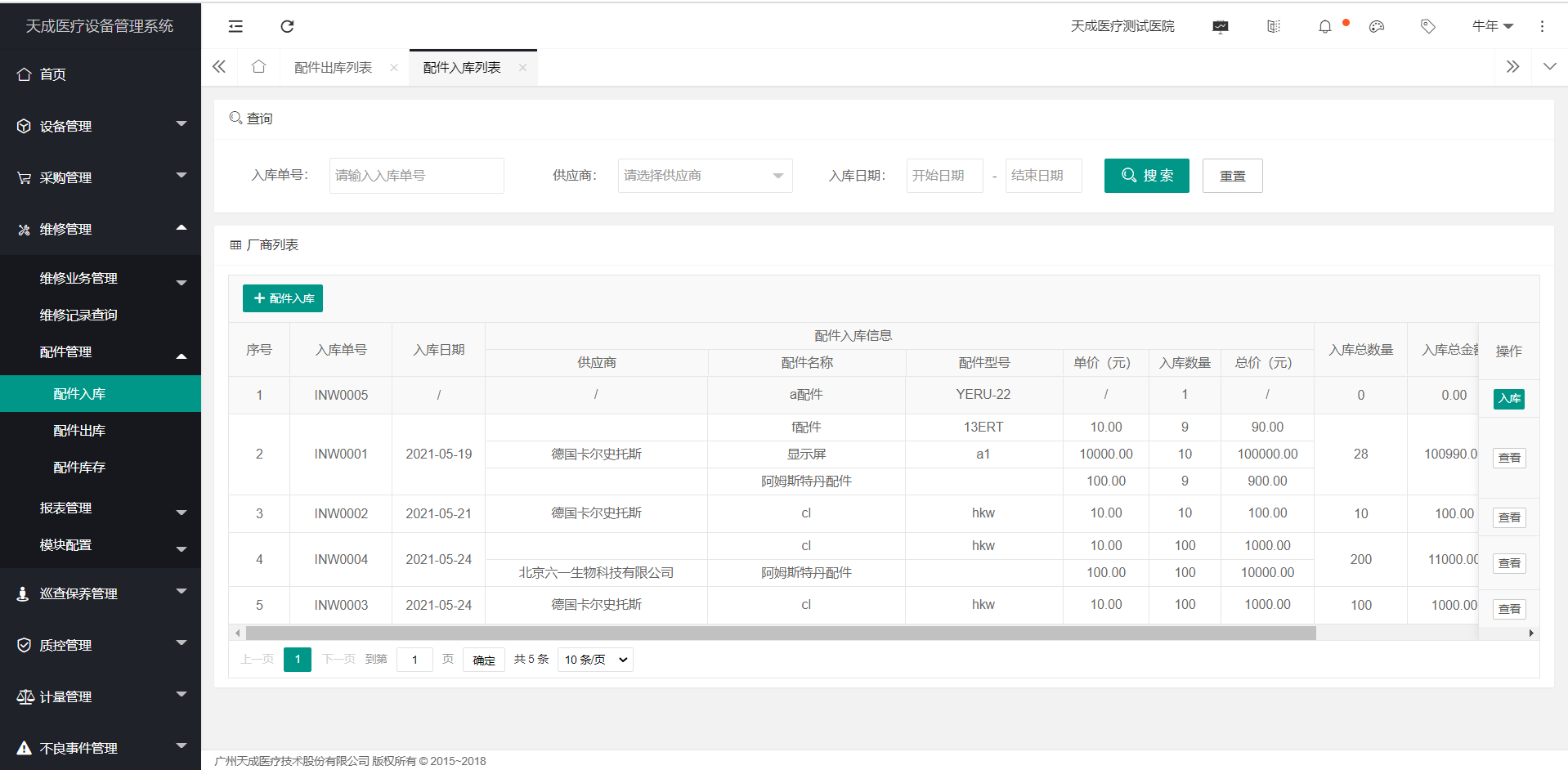Click the 查询 magnifier icon

coord(235,118)
